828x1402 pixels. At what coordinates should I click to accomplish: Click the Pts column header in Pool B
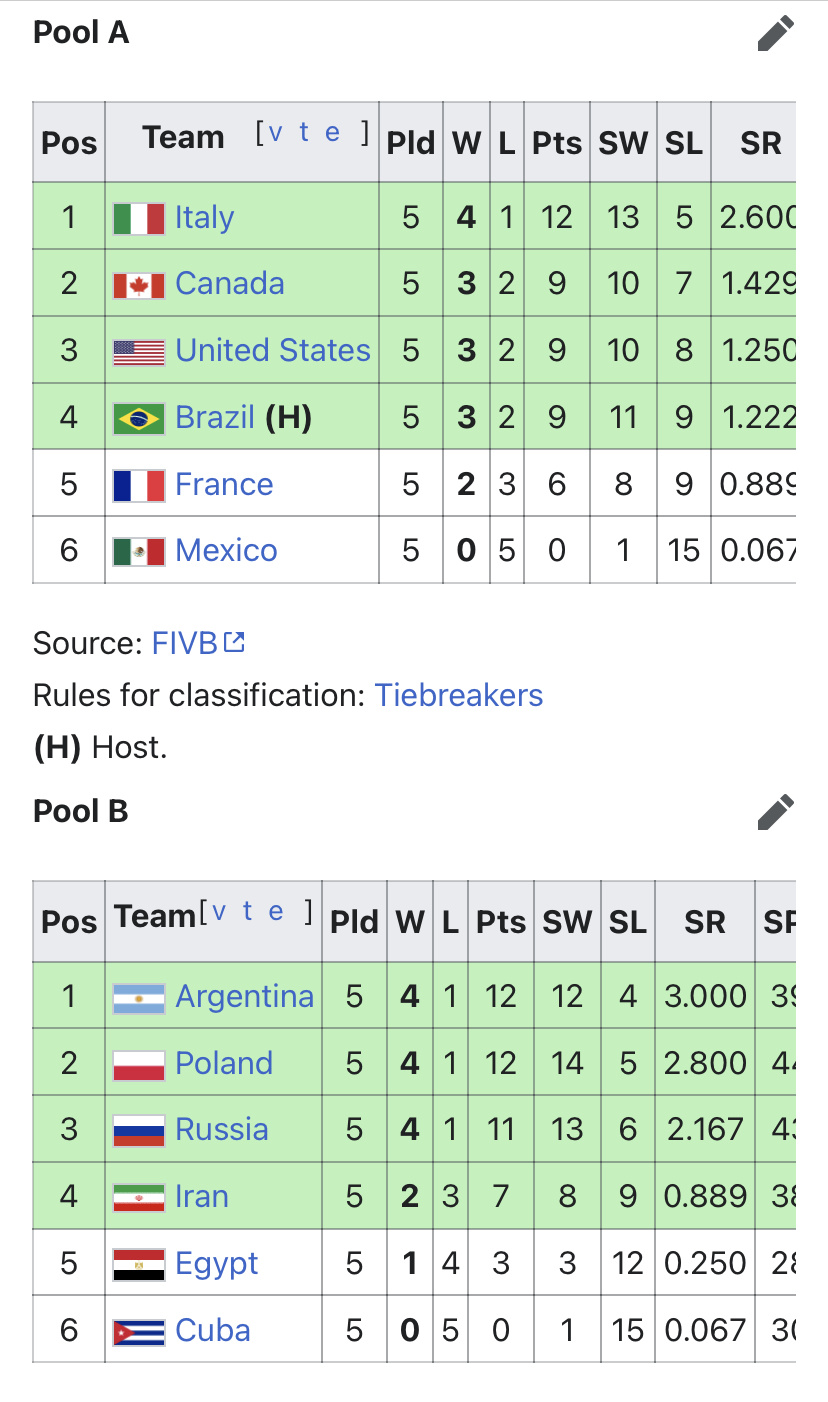point(501,922)
